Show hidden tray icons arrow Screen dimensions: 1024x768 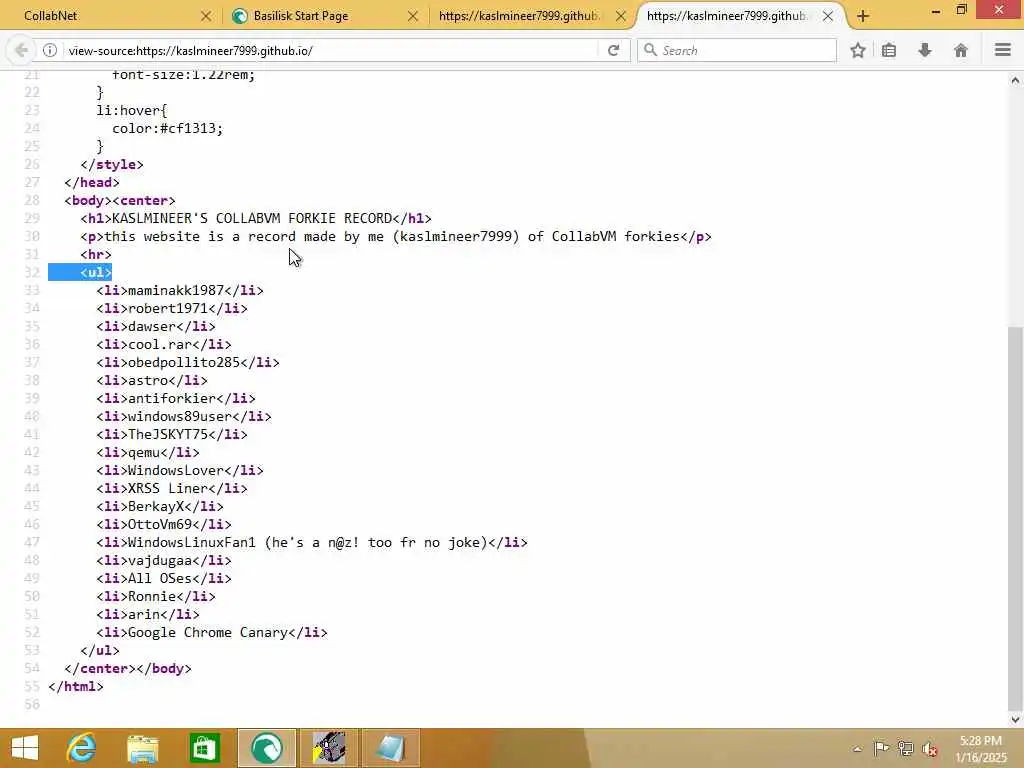tap(857, 749)
